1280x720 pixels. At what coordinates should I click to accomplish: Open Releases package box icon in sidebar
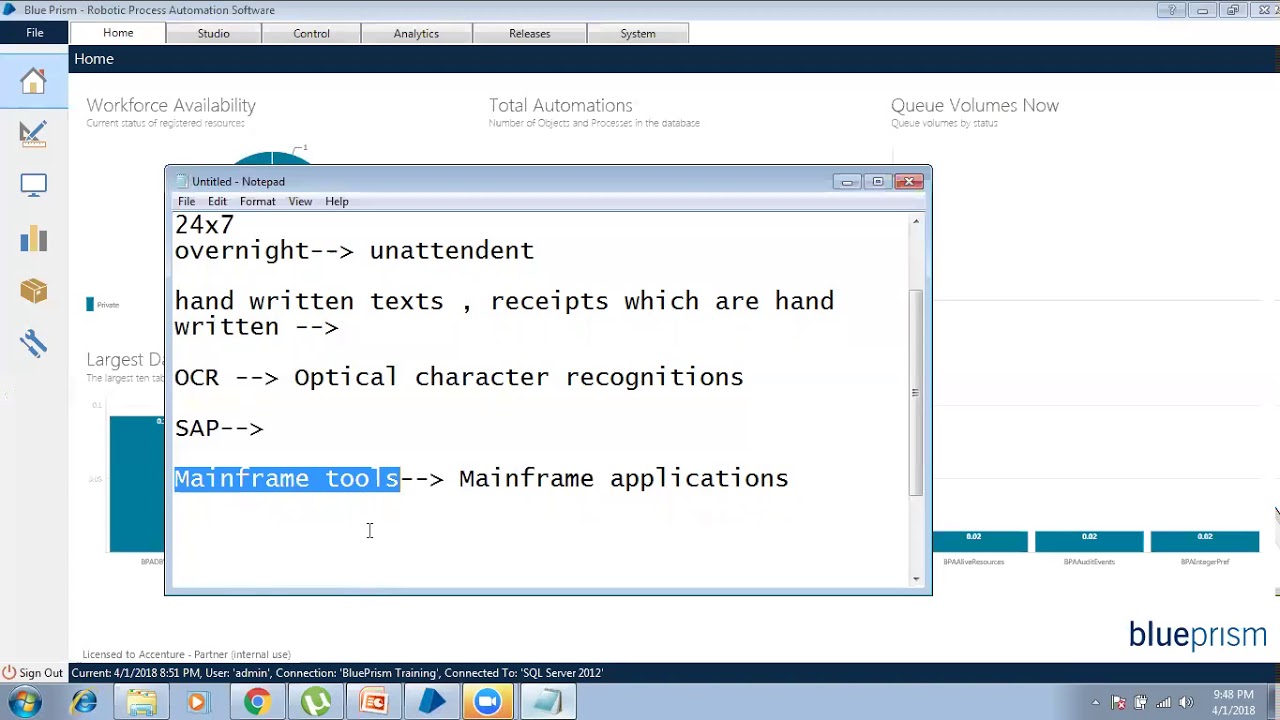click(33, 291)
